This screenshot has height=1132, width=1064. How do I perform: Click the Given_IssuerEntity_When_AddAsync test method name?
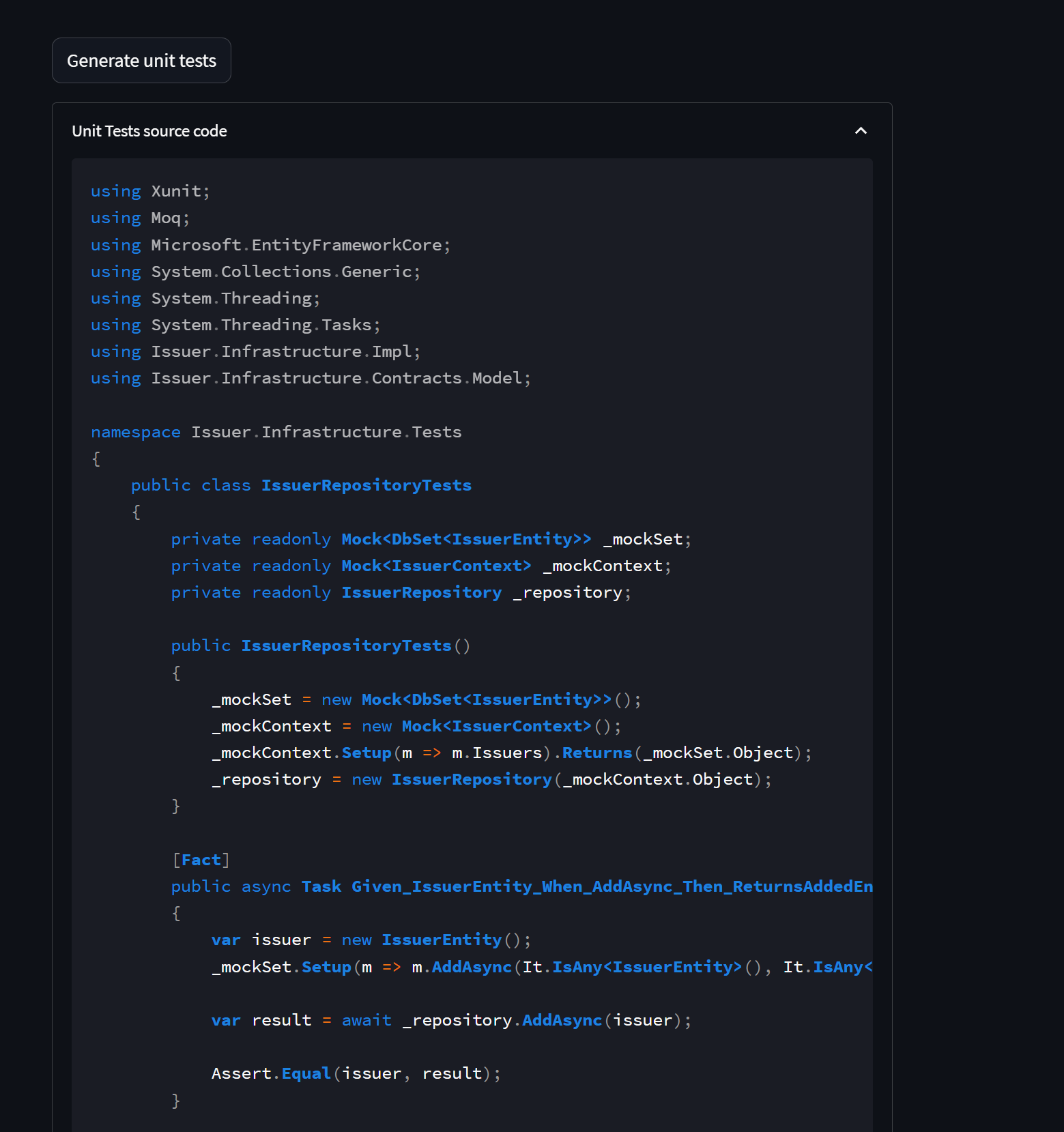(x=612, y=886)
